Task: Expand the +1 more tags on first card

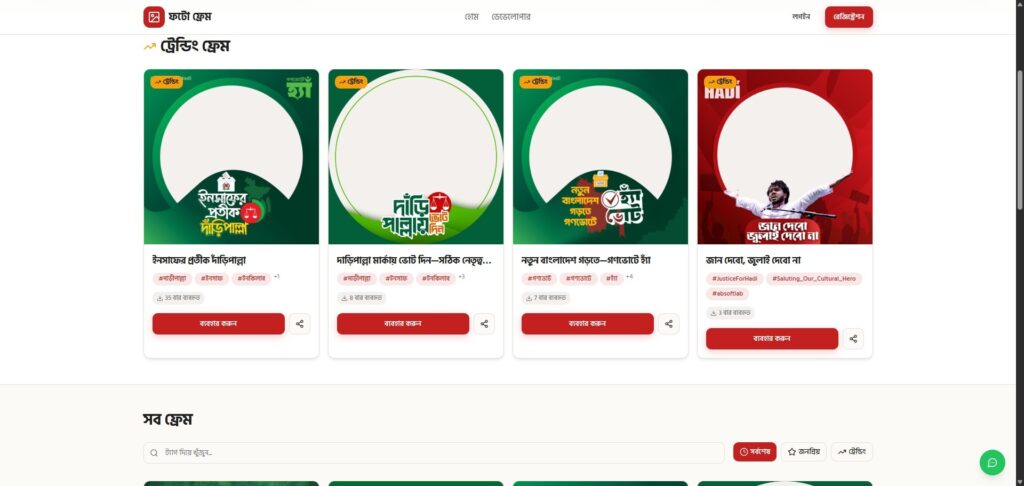Action: coord(277,277)
